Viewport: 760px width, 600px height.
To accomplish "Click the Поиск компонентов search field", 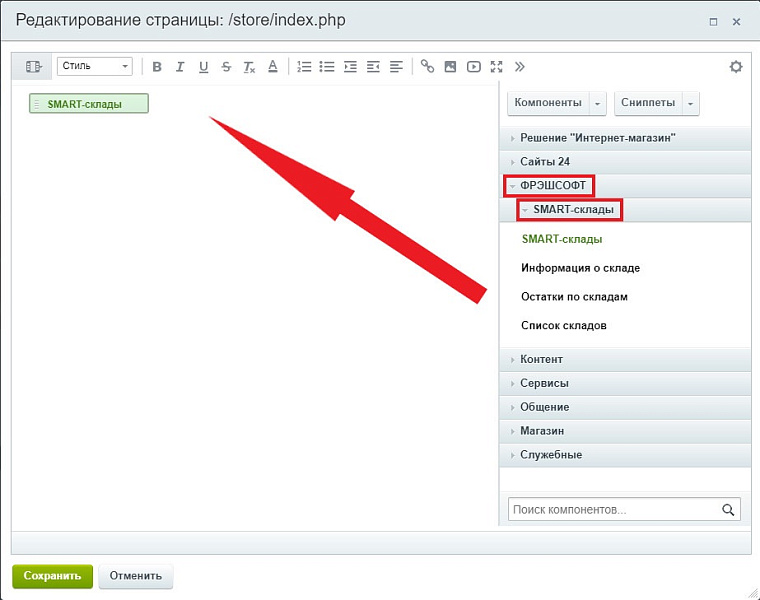I will click(x=612, y=510).
